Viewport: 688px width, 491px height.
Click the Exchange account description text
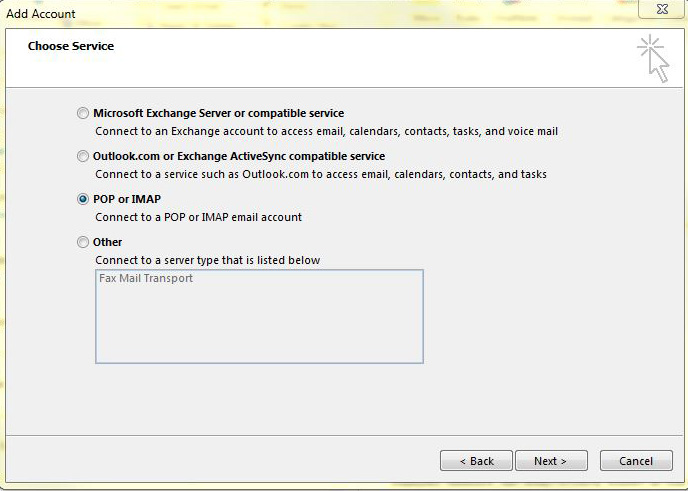326,131
